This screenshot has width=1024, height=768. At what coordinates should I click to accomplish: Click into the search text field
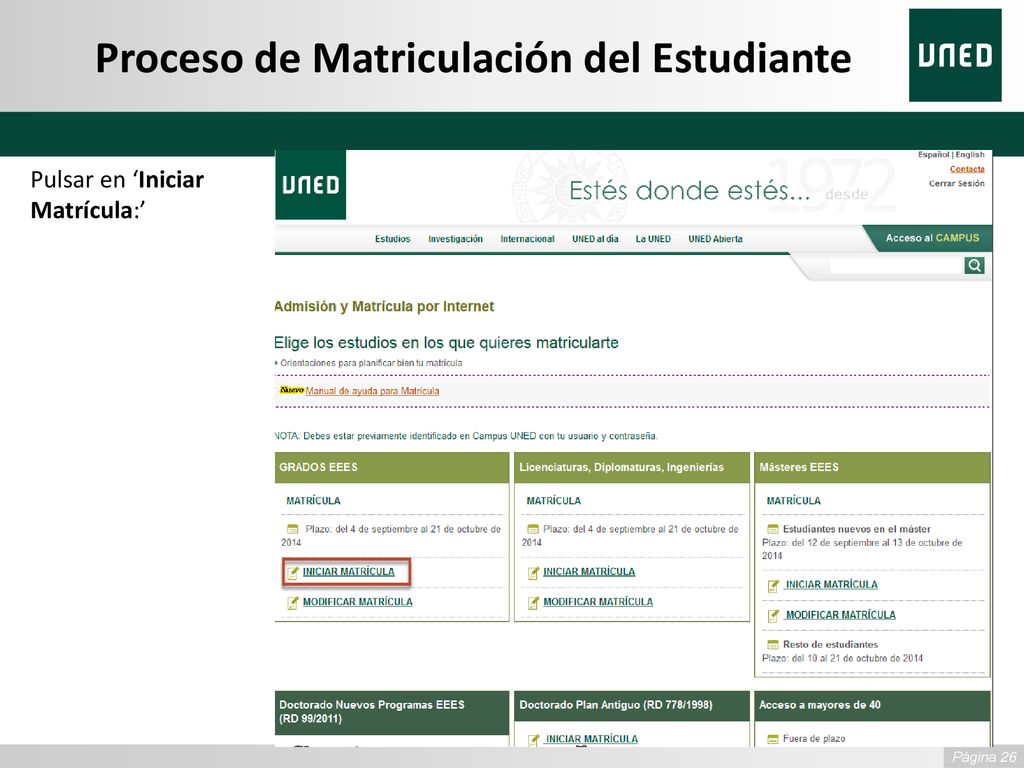click(896, 266)
